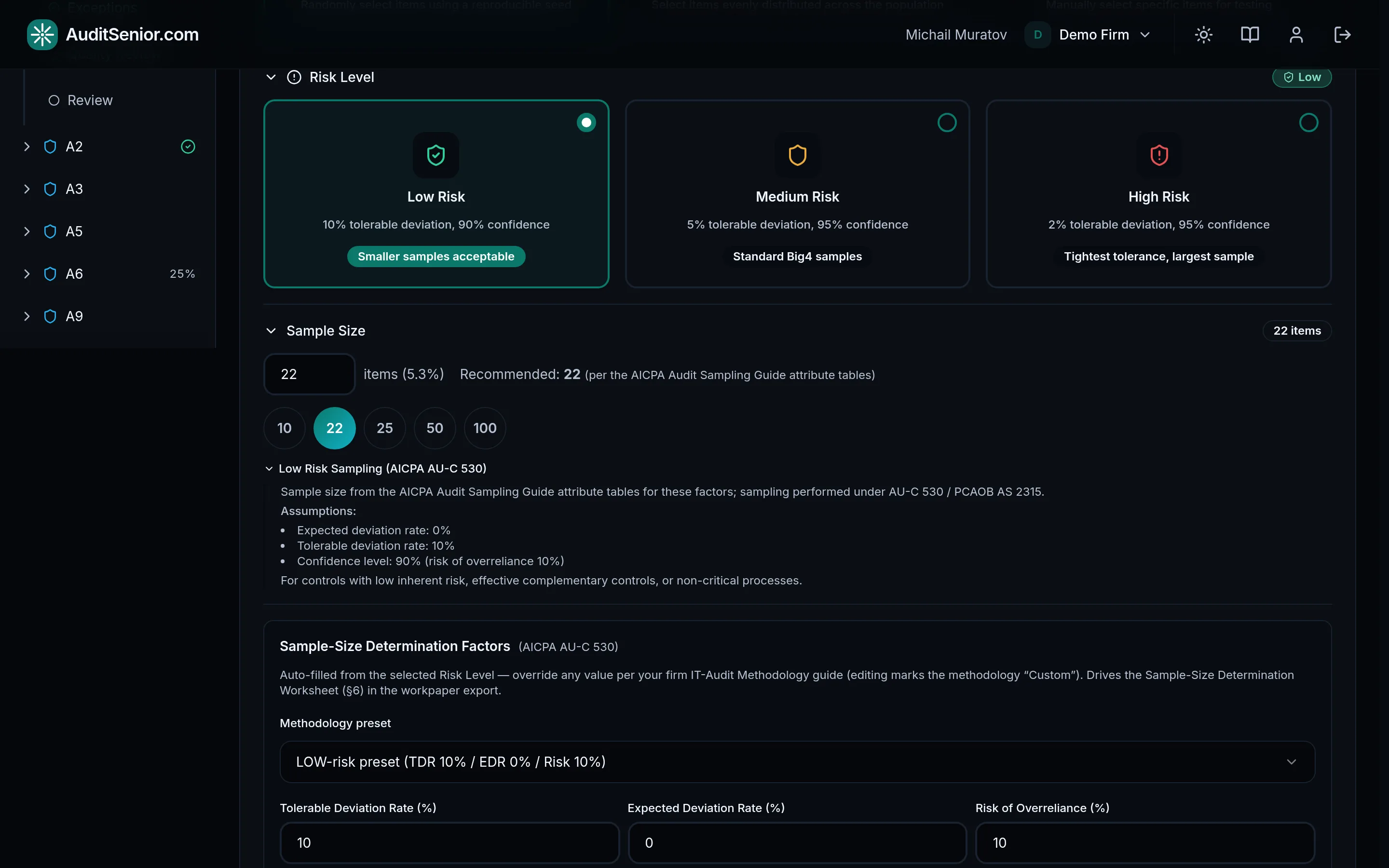Click the sample size items input field
The width and height of the screenshot is (1389, 868).
(309, 374)
